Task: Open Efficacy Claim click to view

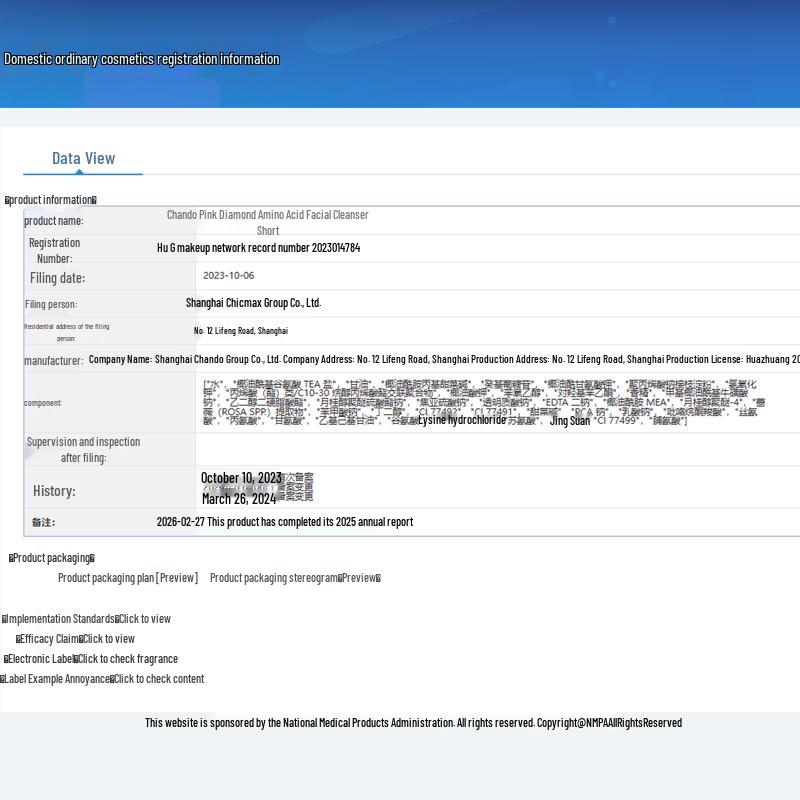Action: tap(75, 638)
